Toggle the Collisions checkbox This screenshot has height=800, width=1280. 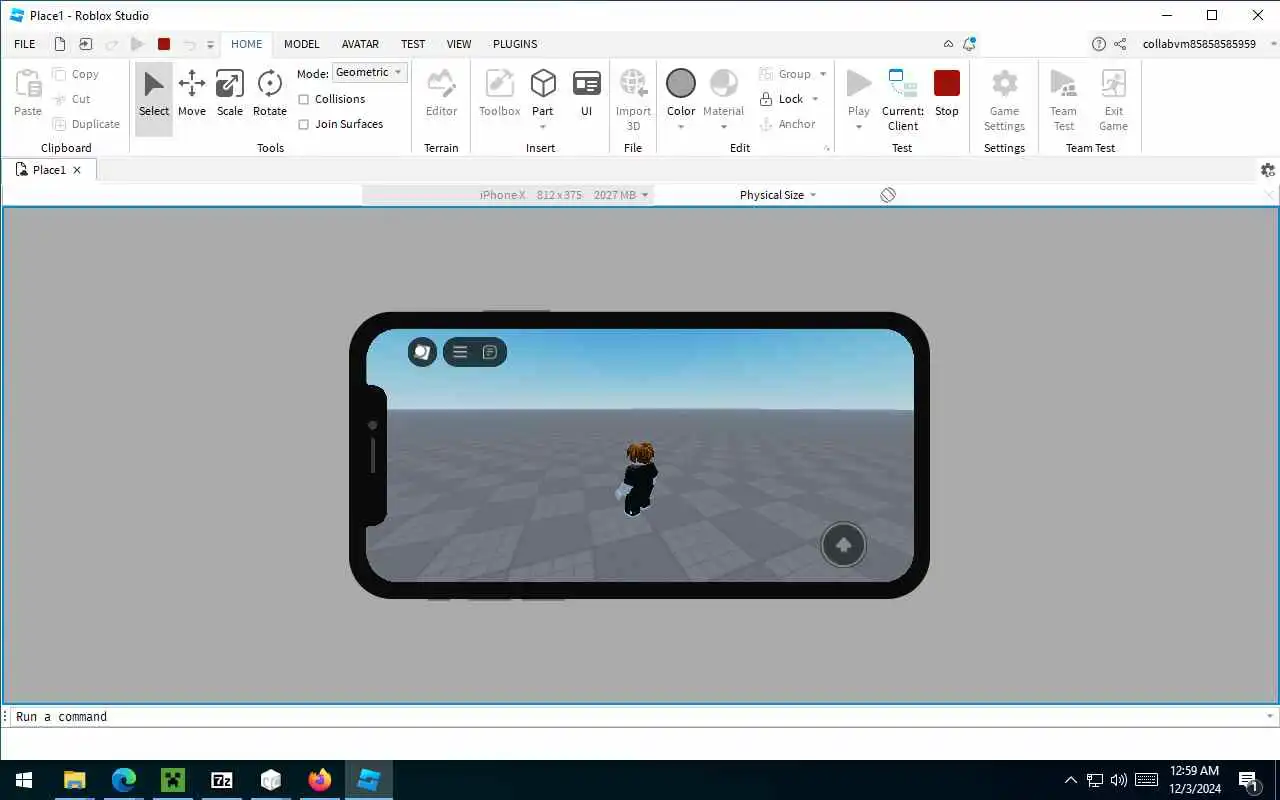pyautogui.click(x=304, y=99)
